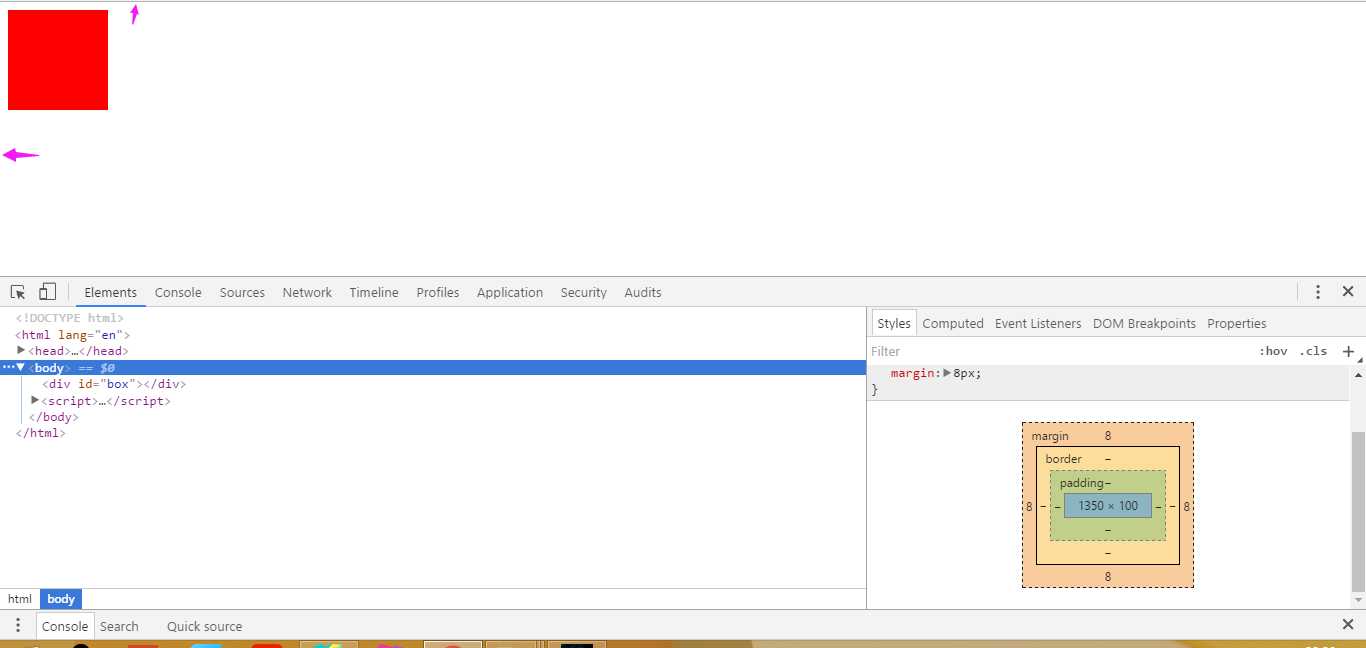Focus the styles Filter input field

1060,351
